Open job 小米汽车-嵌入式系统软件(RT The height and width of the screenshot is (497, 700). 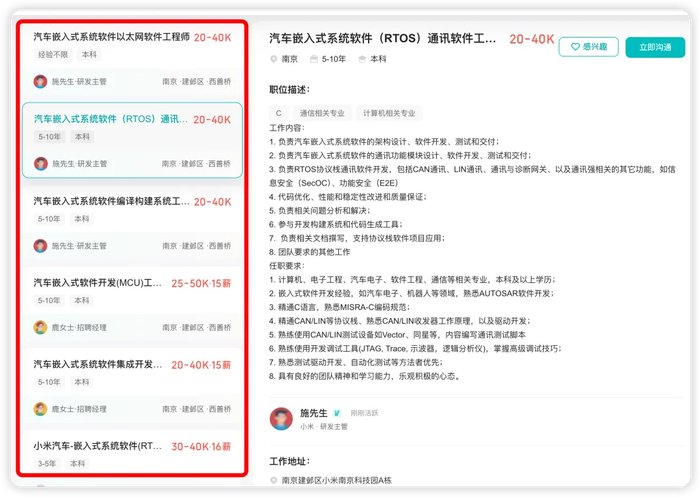(x=98, y=446)
